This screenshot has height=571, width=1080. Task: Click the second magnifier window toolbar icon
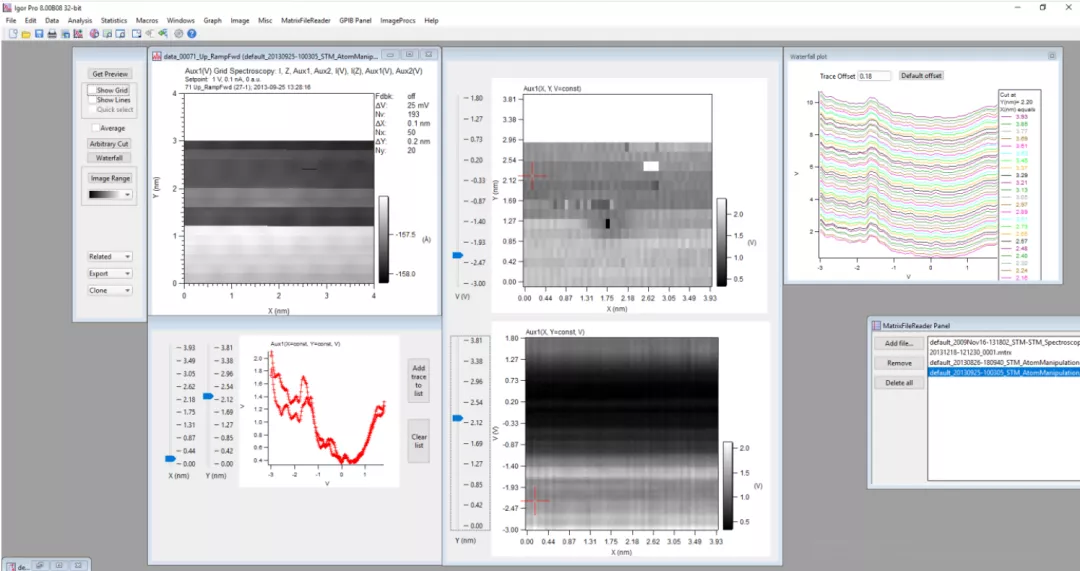[121, 33]
